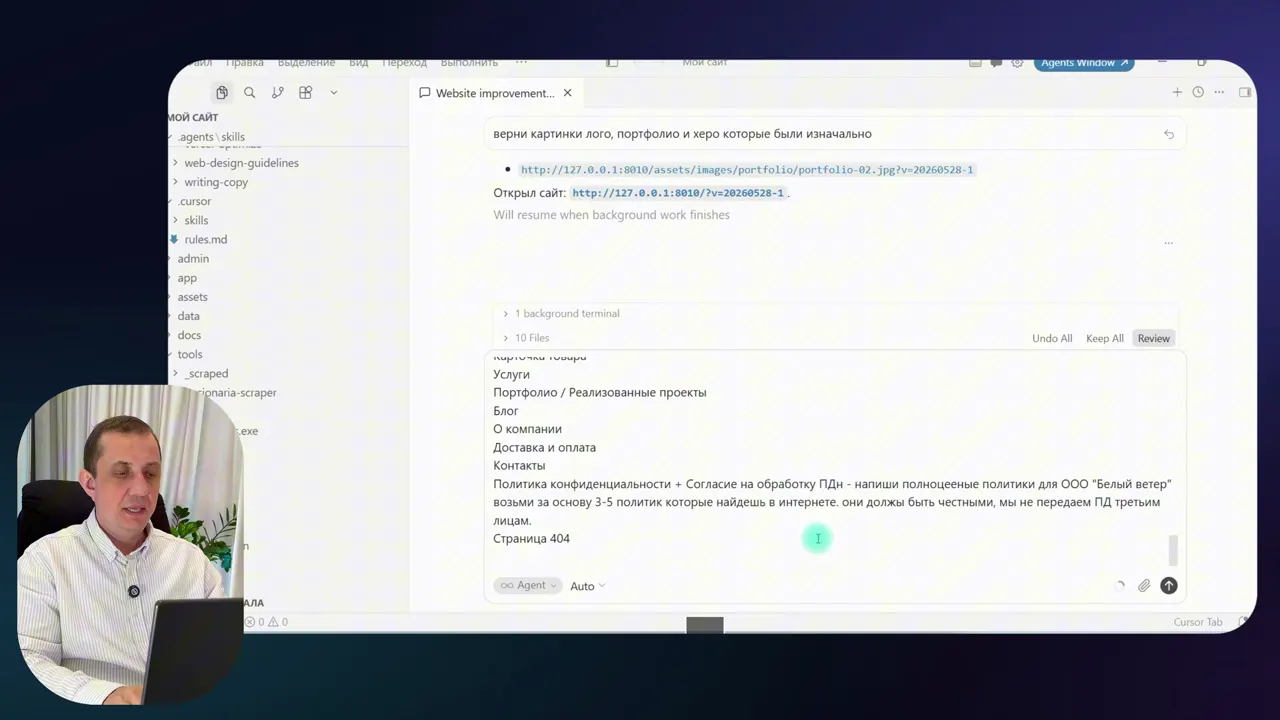Image resolution: width=1280 pixels, height=720 pixels.
Task: Click Keep All changes
Action: (1105, 339)
